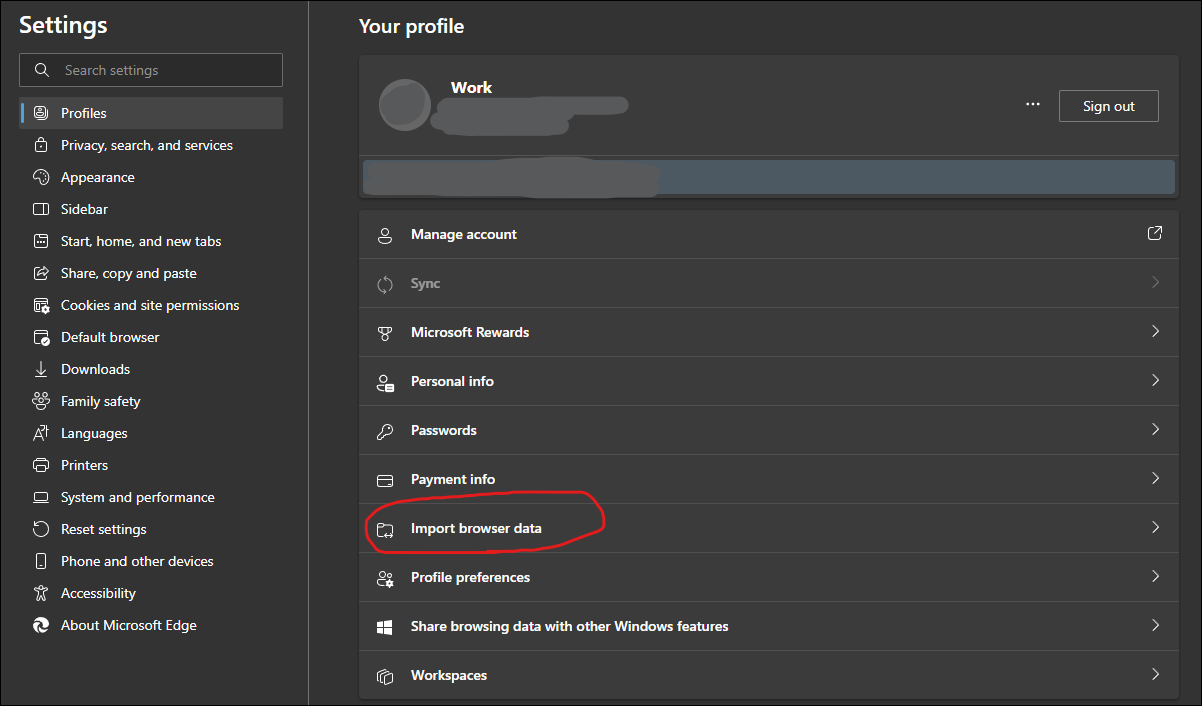Open Passwords settings row

[x=769, y=430]
